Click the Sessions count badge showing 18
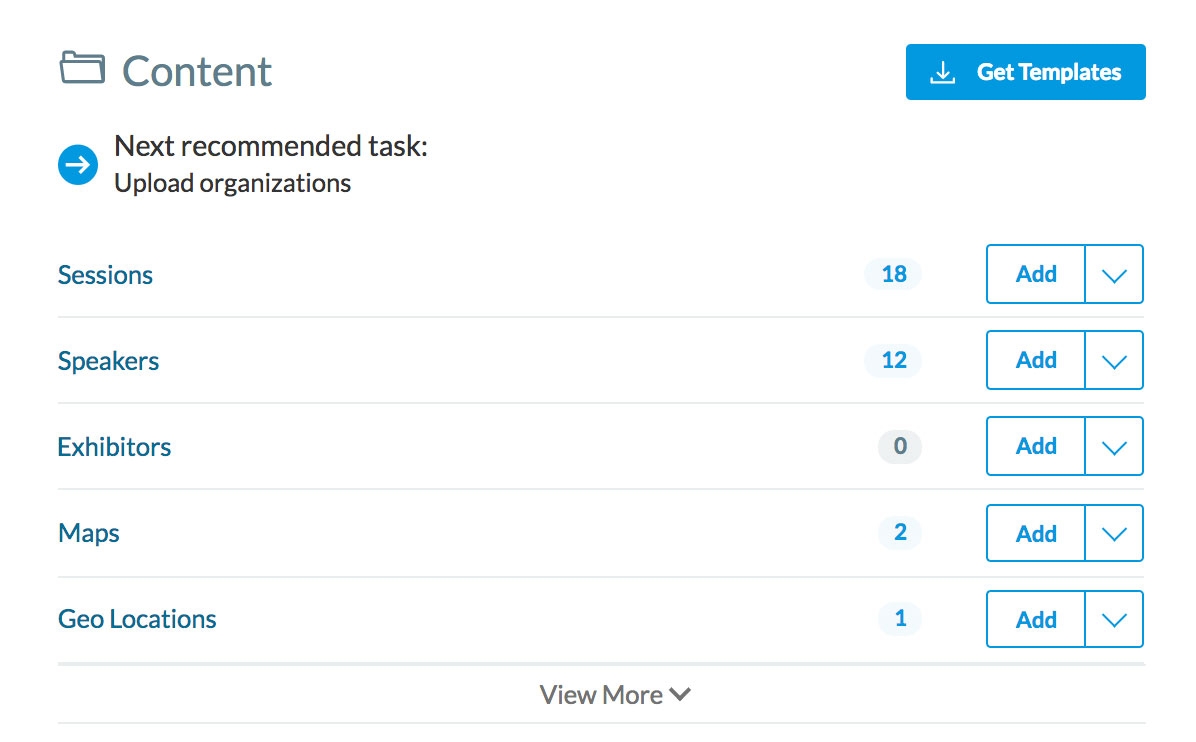The image size is (1196, 742). (893, 274)
